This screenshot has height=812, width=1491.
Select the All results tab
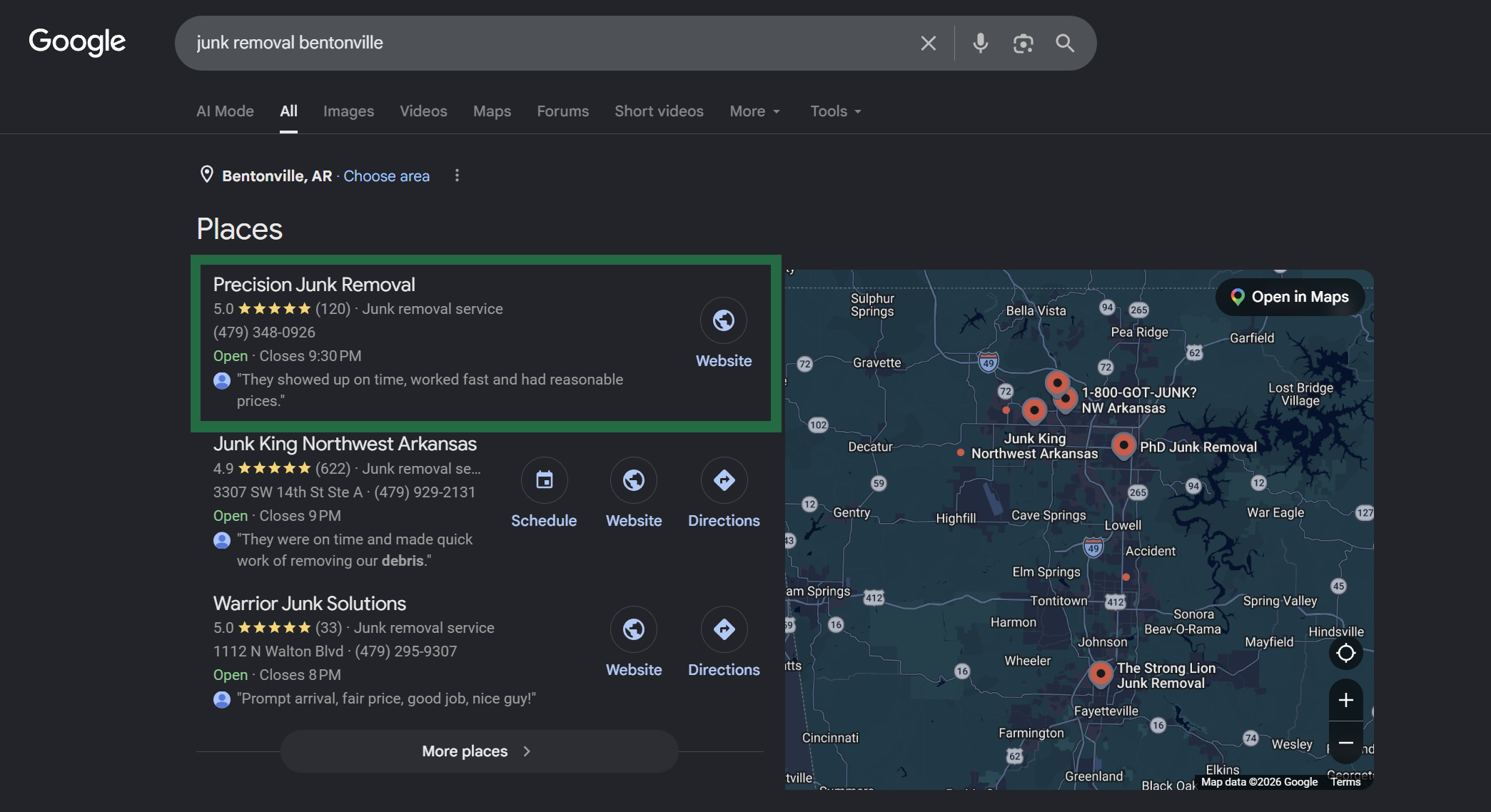click(288, 111)
